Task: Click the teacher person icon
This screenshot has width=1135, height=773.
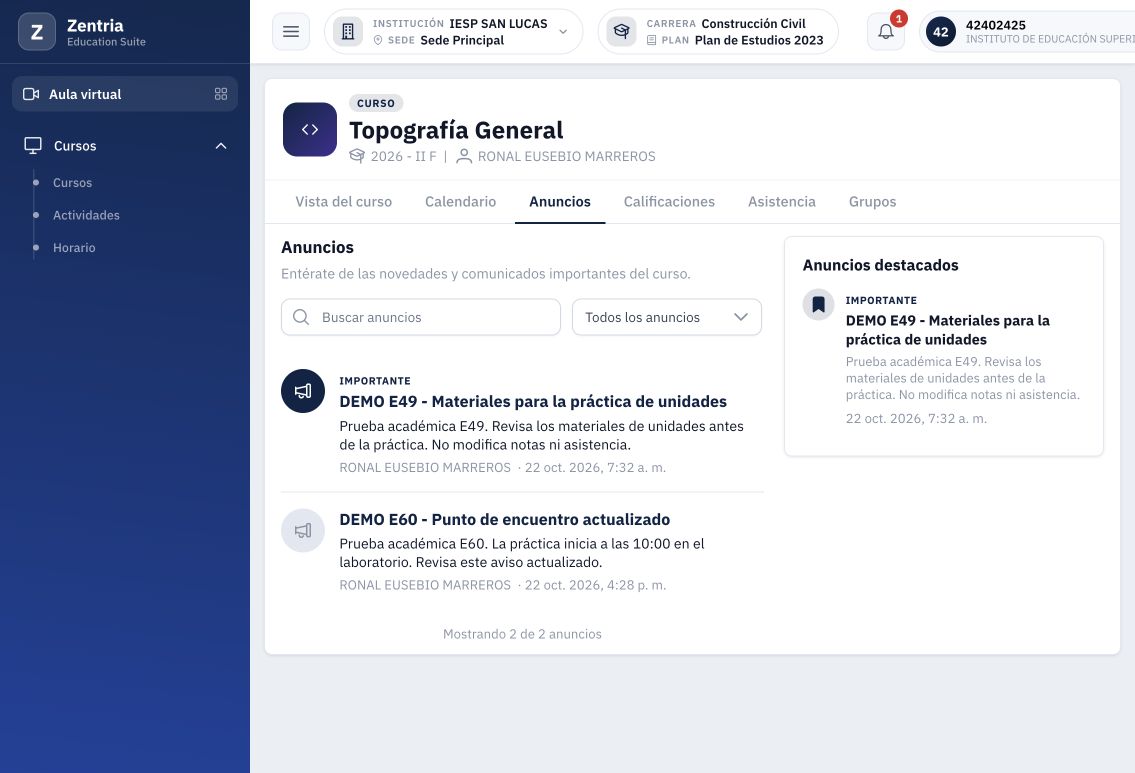Action: coord(464,156)
